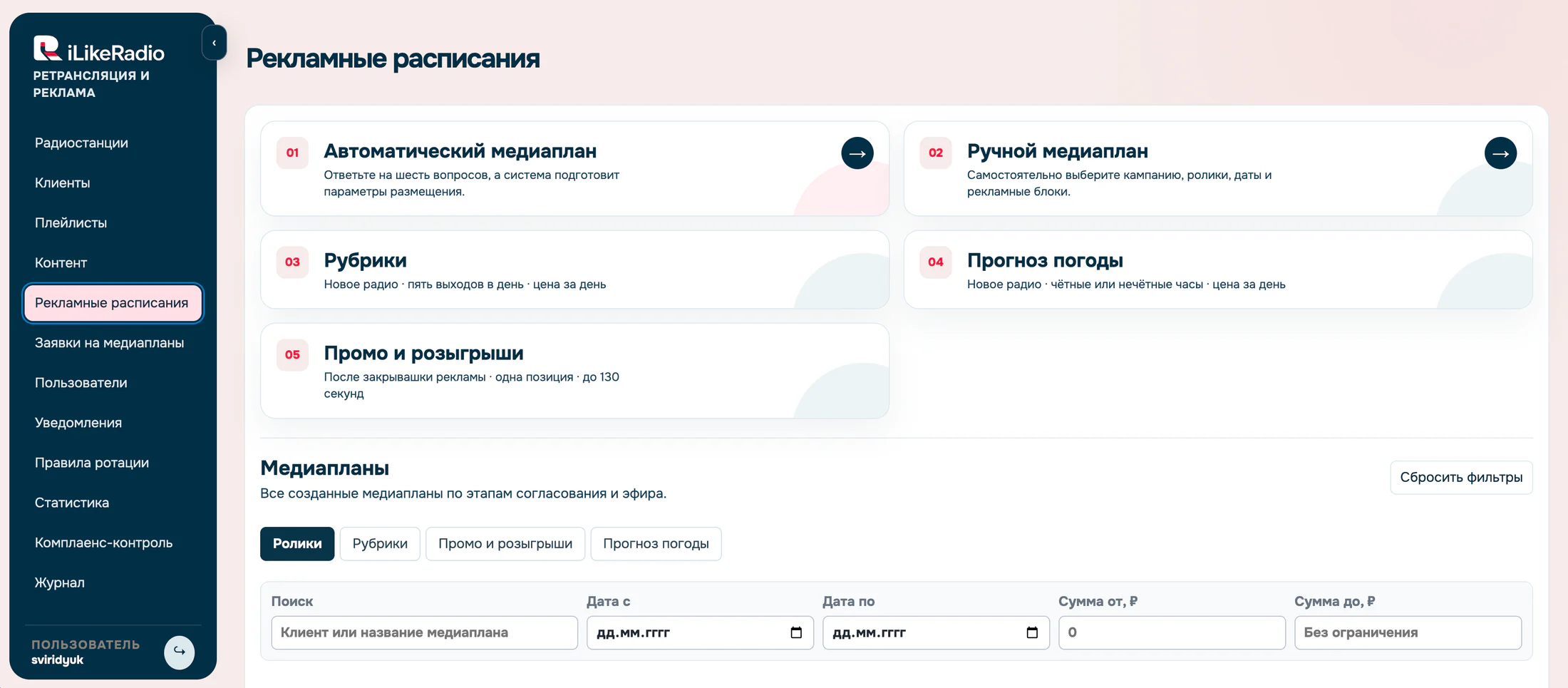Open the Рубрики card heading
Screen dimensions: 1568x688
(x=365, y=260)
